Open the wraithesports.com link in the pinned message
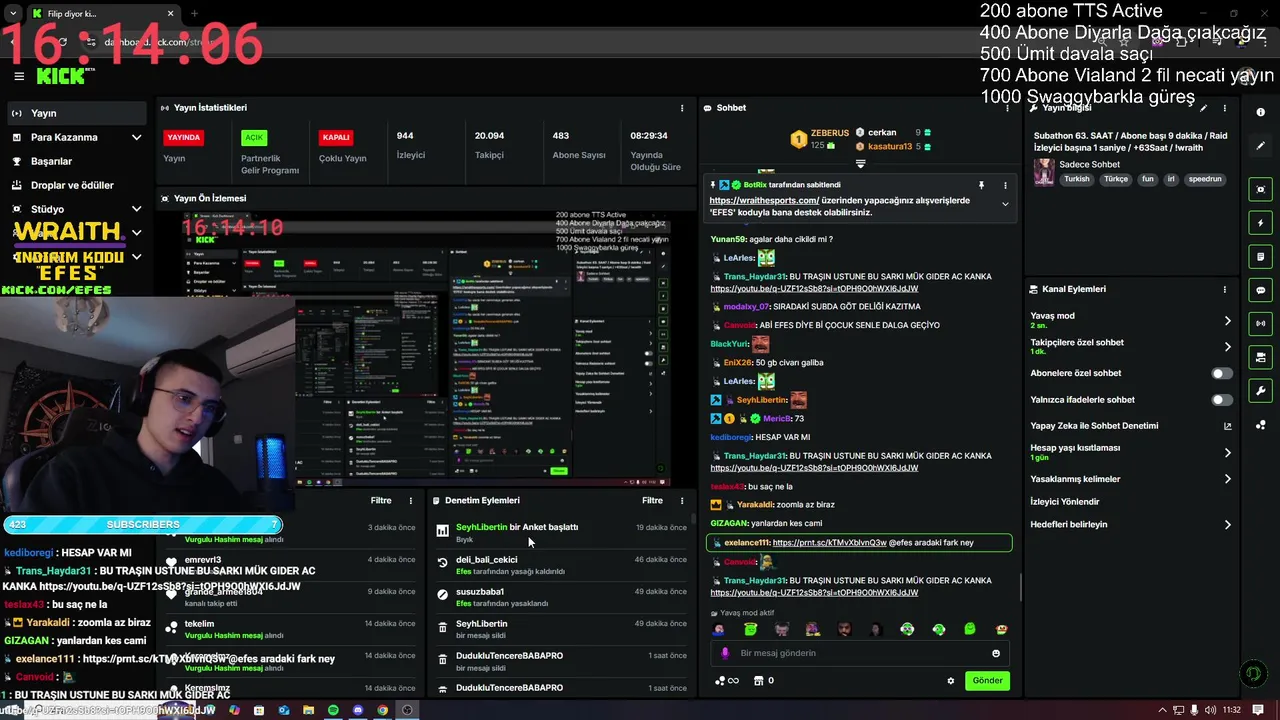The height and width of the screenshot is (720, 1280). click(x=763, y=200)
